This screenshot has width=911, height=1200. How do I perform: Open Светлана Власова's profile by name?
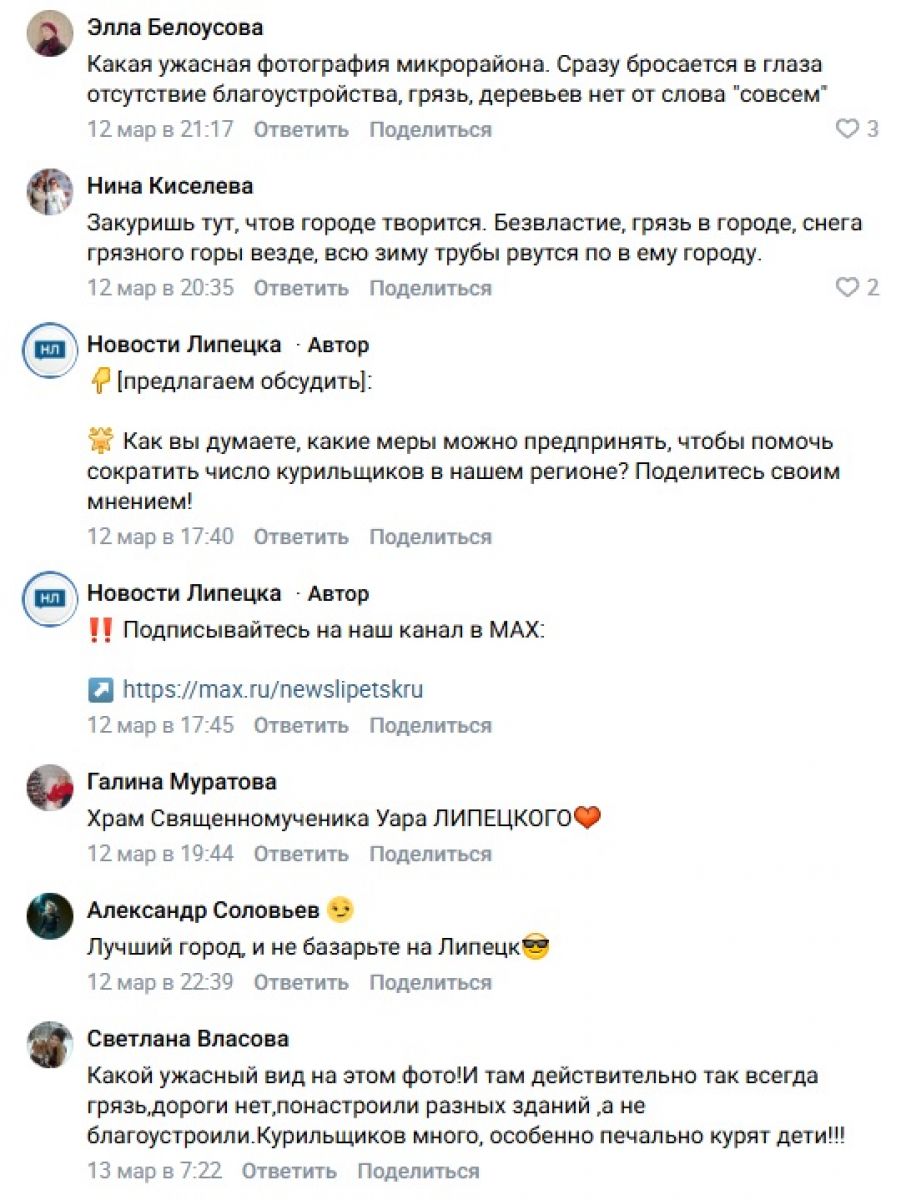click(188, 1039)
